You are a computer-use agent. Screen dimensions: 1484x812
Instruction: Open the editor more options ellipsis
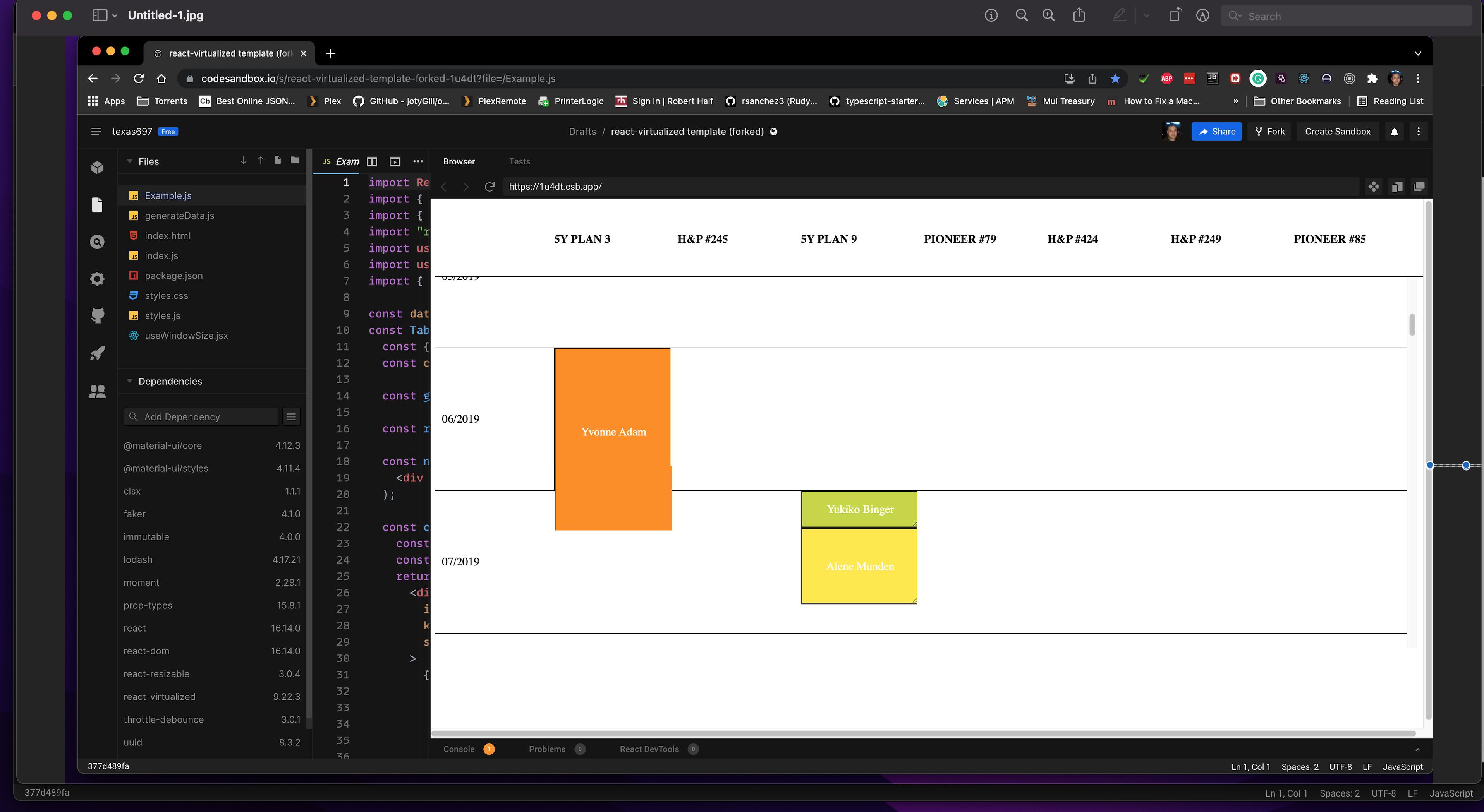coord(418,161)
